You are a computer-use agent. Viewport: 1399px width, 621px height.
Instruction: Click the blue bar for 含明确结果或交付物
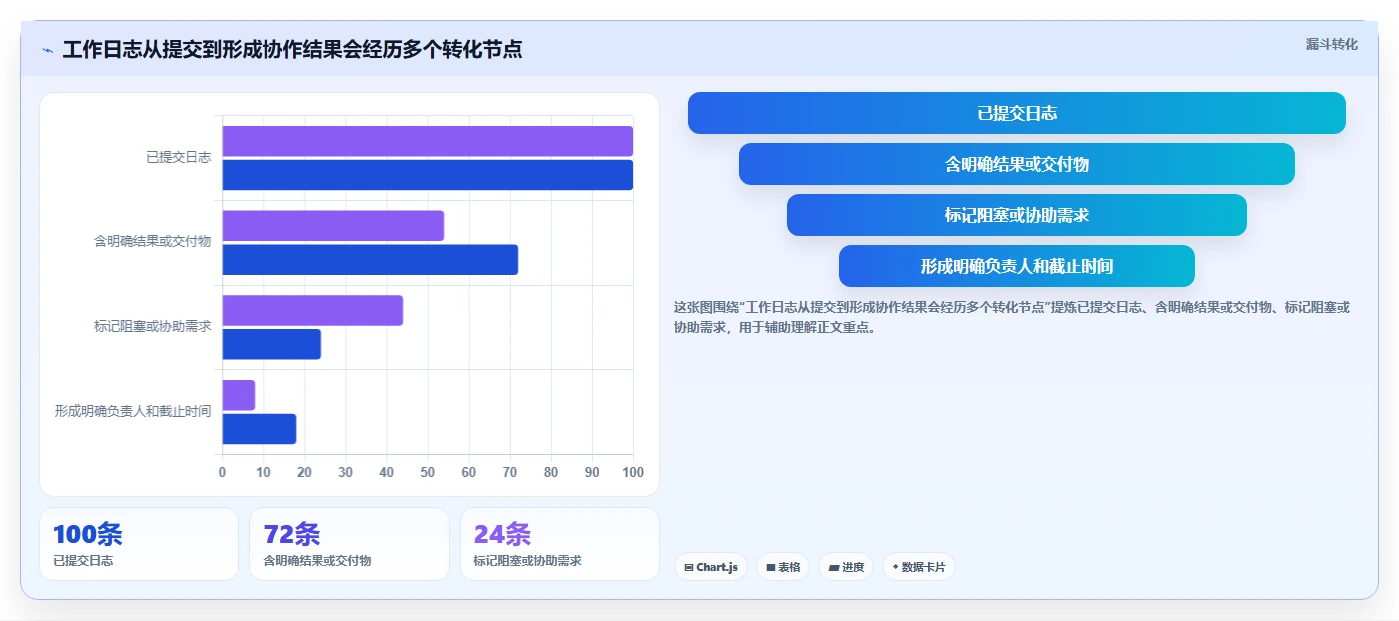coord(370,260)
